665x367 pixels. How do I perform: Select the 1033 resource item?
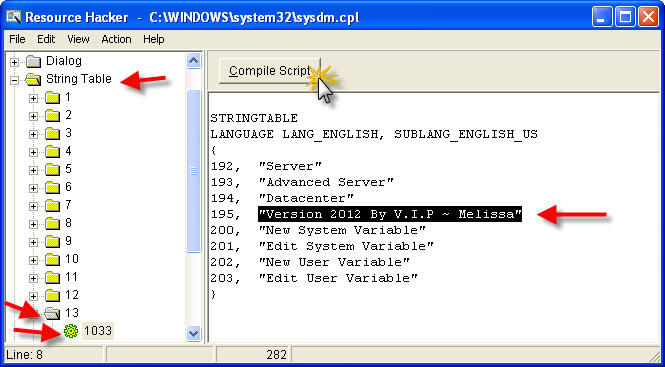(98, 331)
